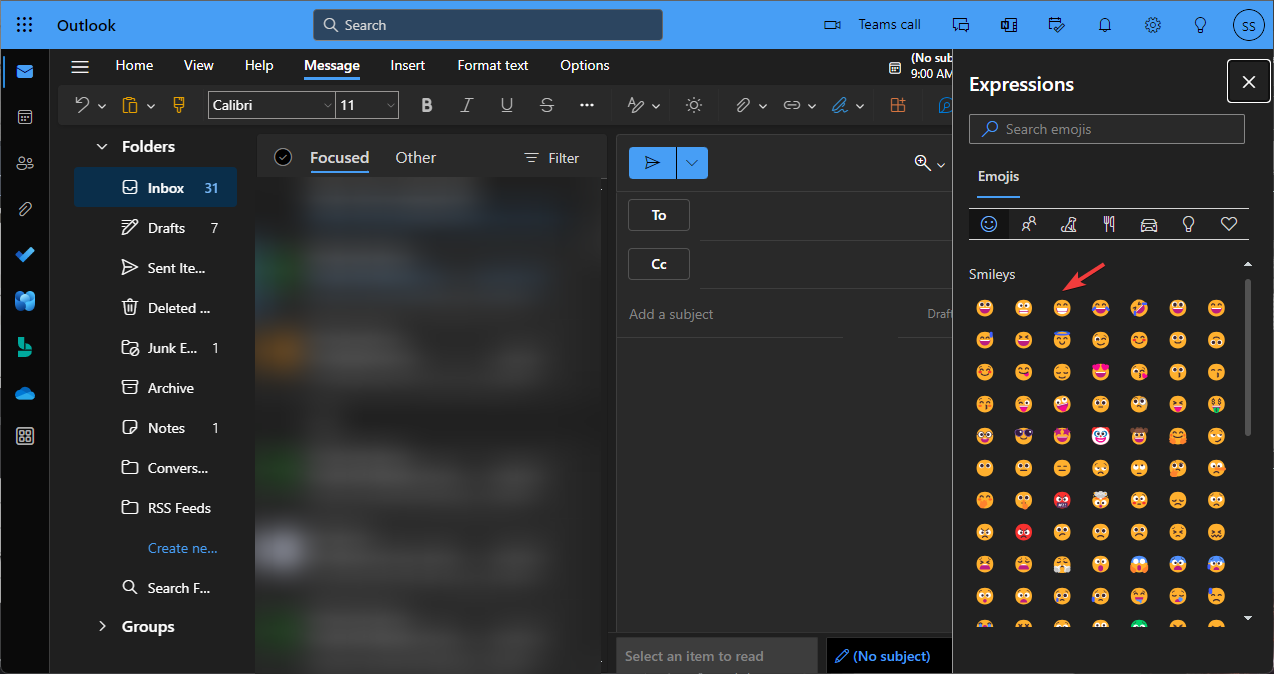Image resolution: width=1274 pixels, height=674 pixels.
Task: Click the Apps grid icon in ribbon
Action: coord(897,105)
